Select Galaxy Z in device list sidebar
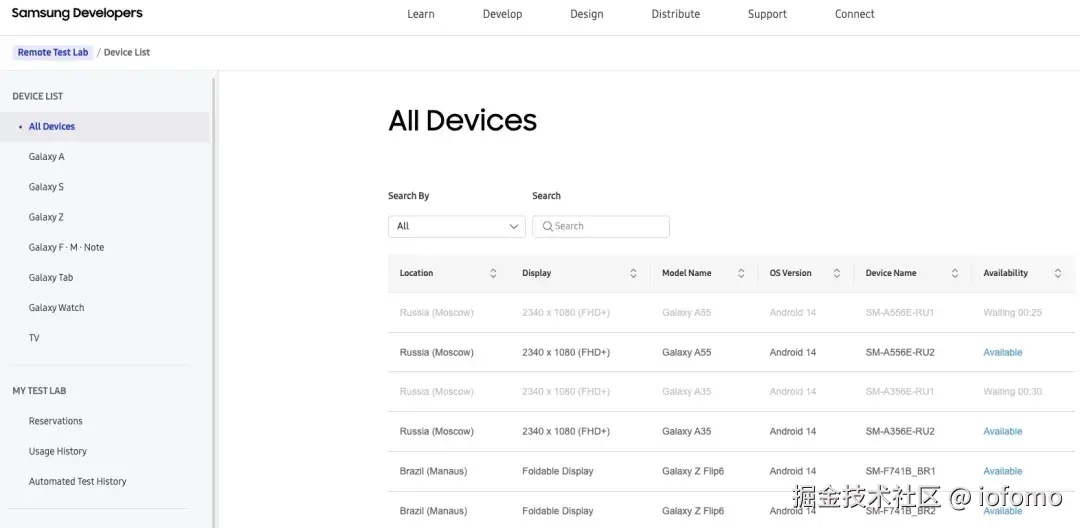Viewport: 1080px width, 528px height. click(46, 217)
